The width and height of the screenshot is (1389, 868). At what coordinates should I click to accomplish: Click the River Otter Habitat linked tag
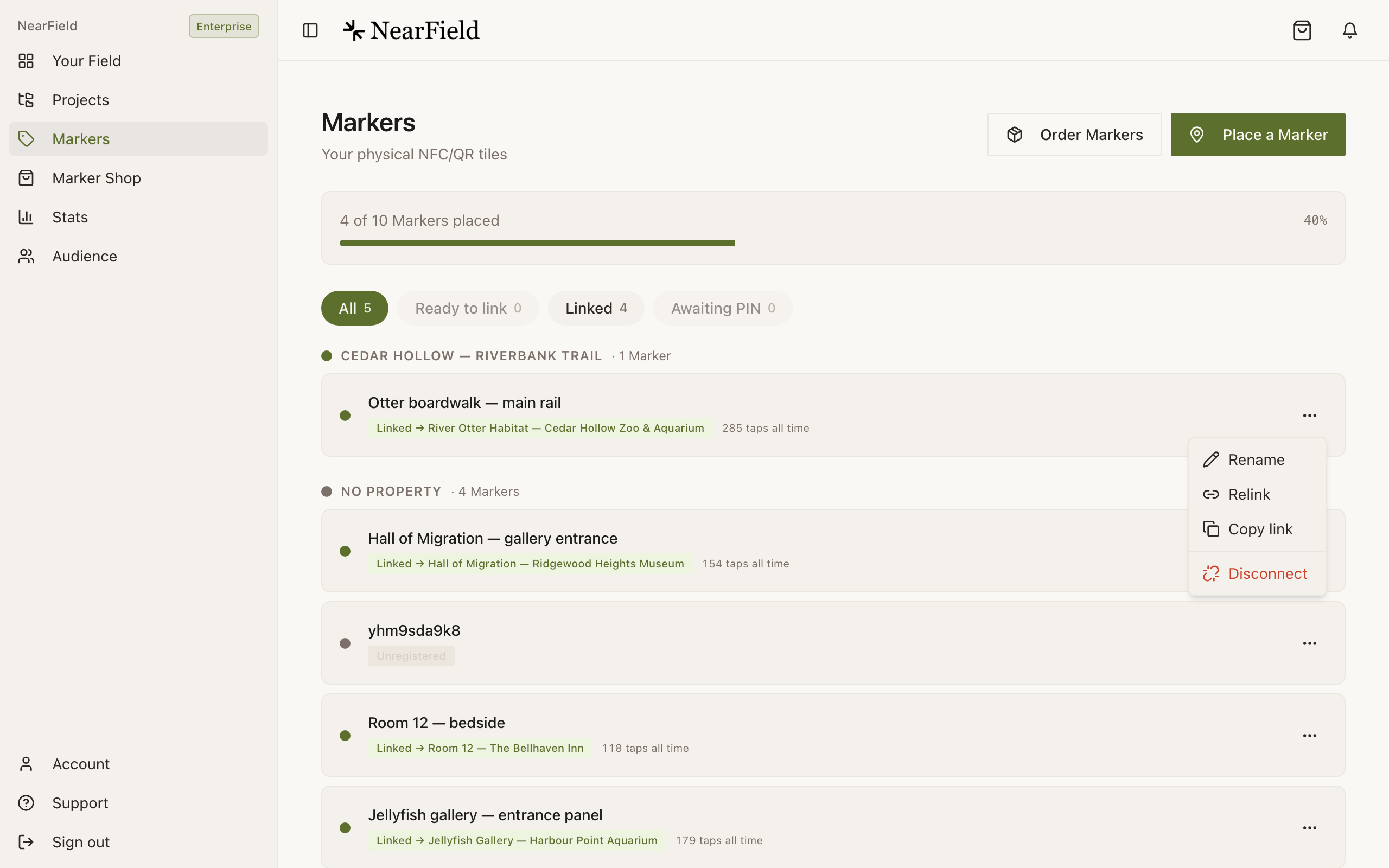(x=540, y=428)
